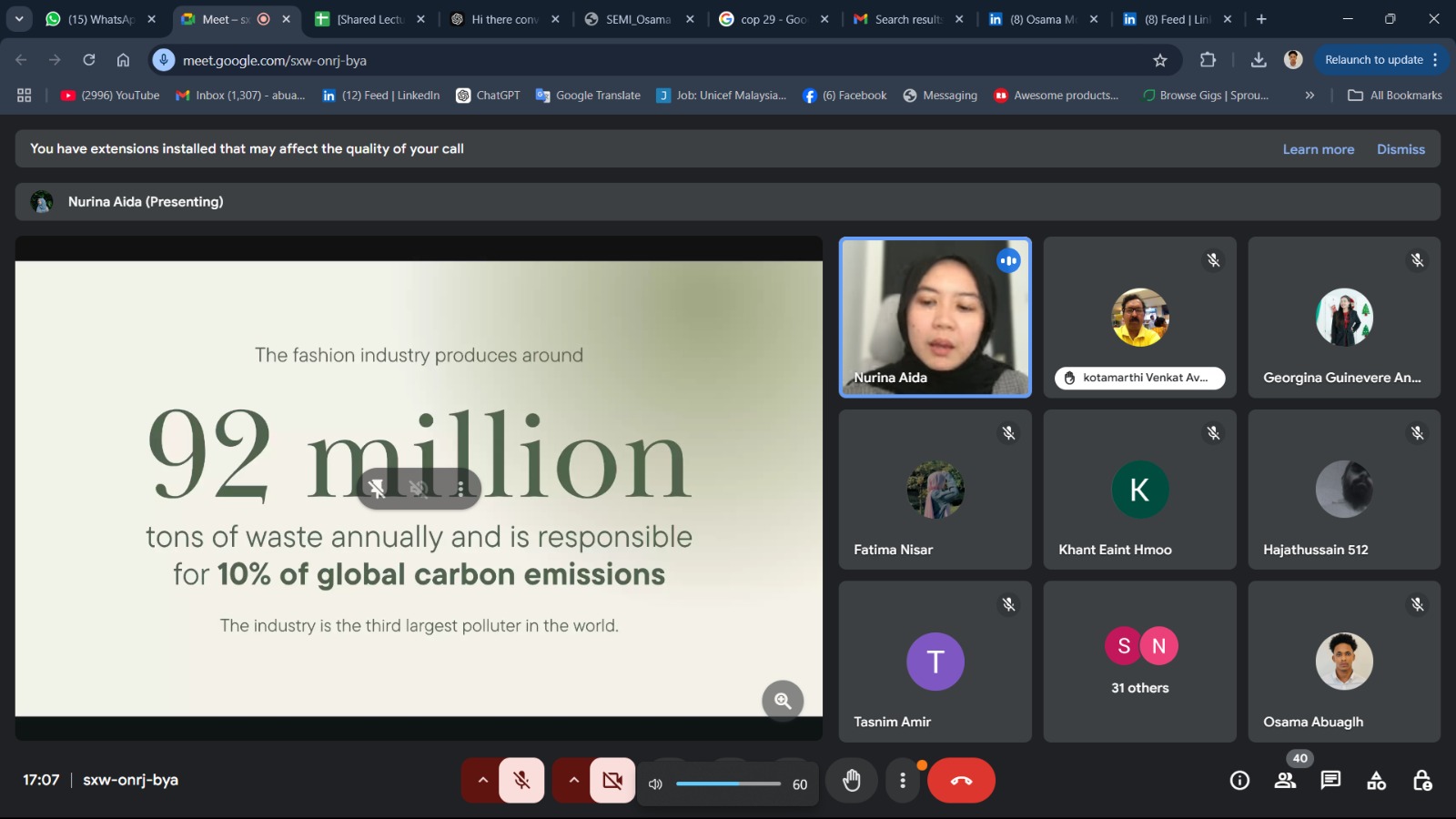Screen dimensions: 1456x819
Task: Switch to the cop 29 Google tab
Action: click(x=773, y=19)
